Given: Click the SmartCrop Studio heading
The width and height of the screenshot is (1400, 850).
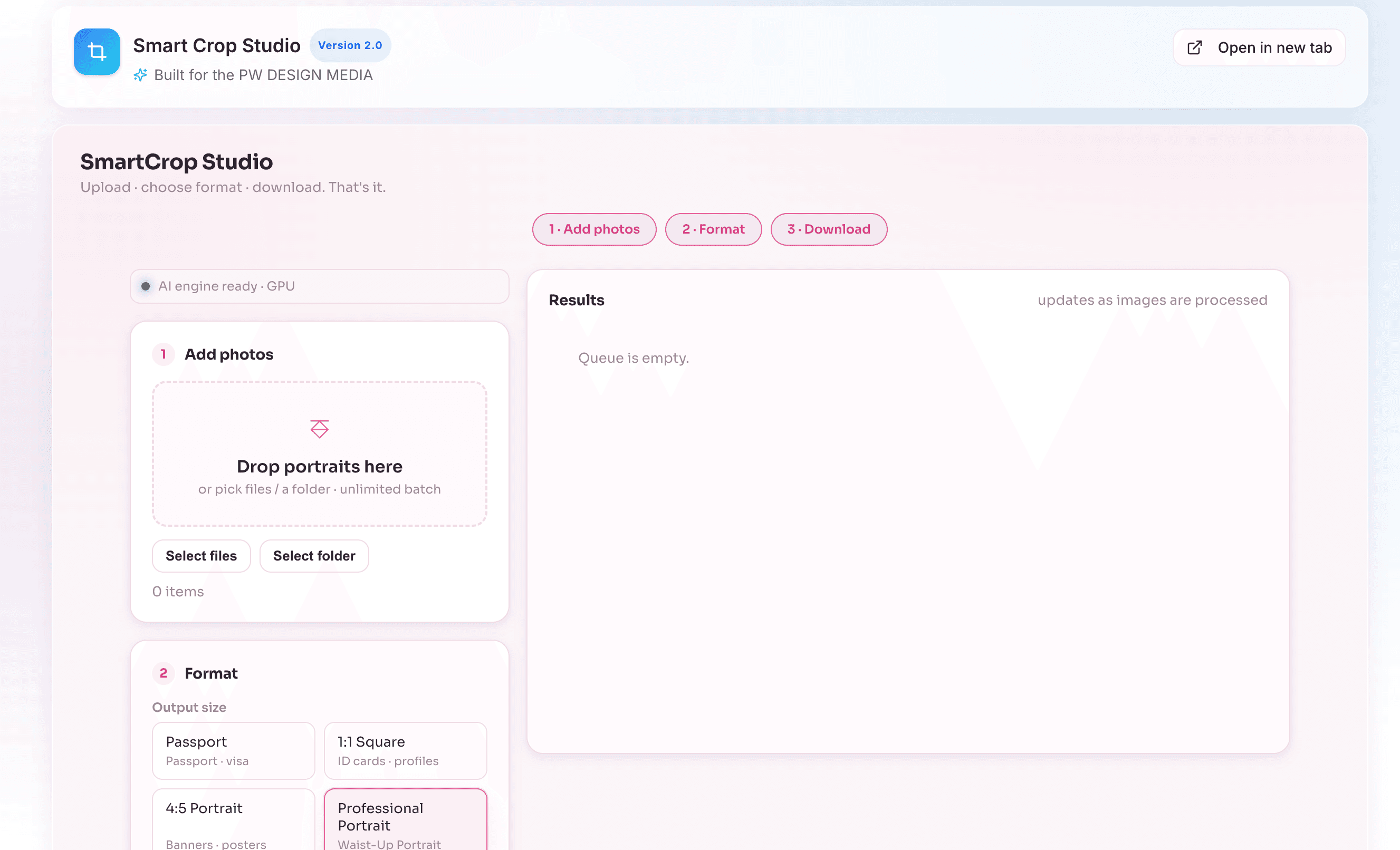Looking at the screenshot, I should (176, 162).
